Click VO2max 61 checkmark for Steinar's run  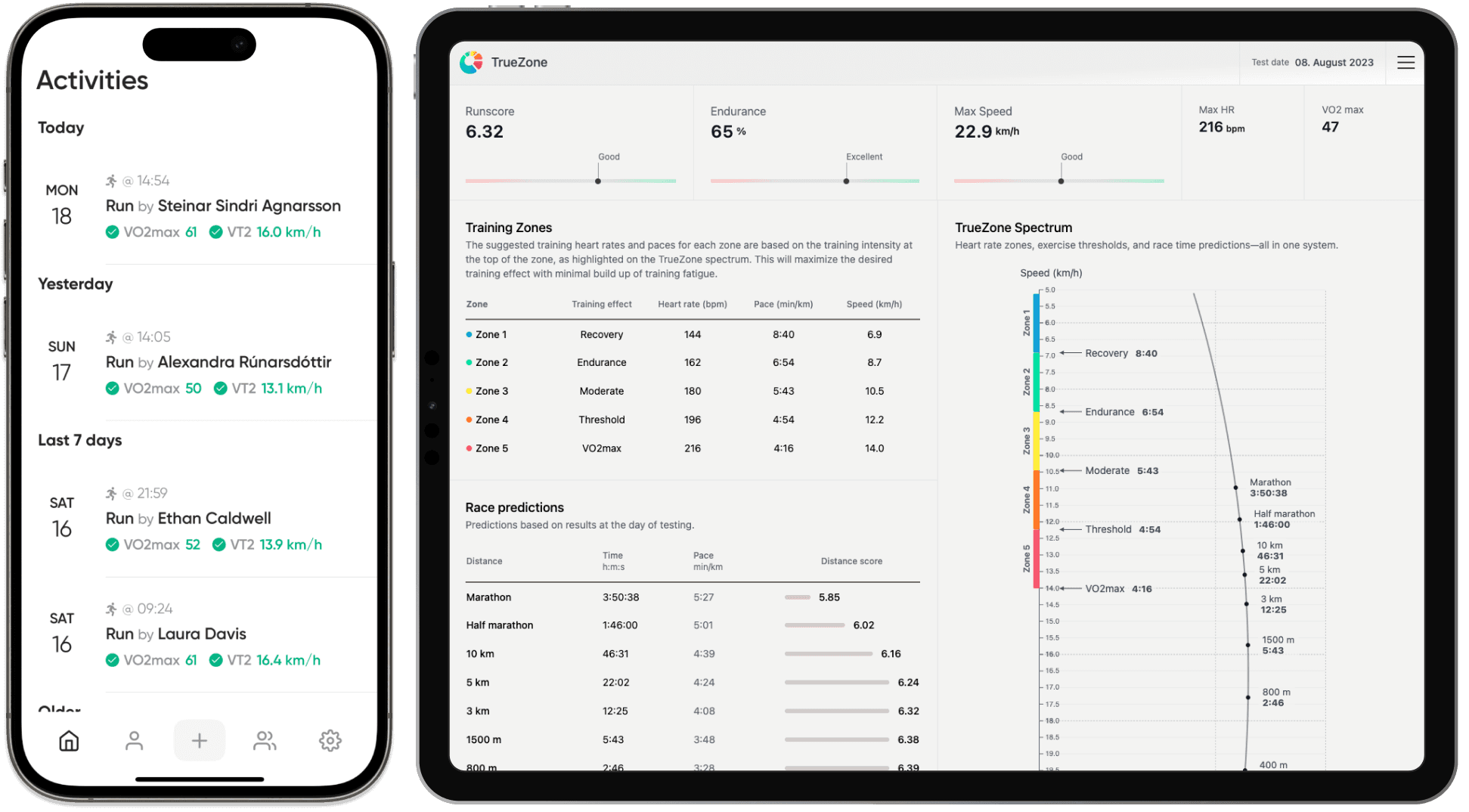[113, 232]
